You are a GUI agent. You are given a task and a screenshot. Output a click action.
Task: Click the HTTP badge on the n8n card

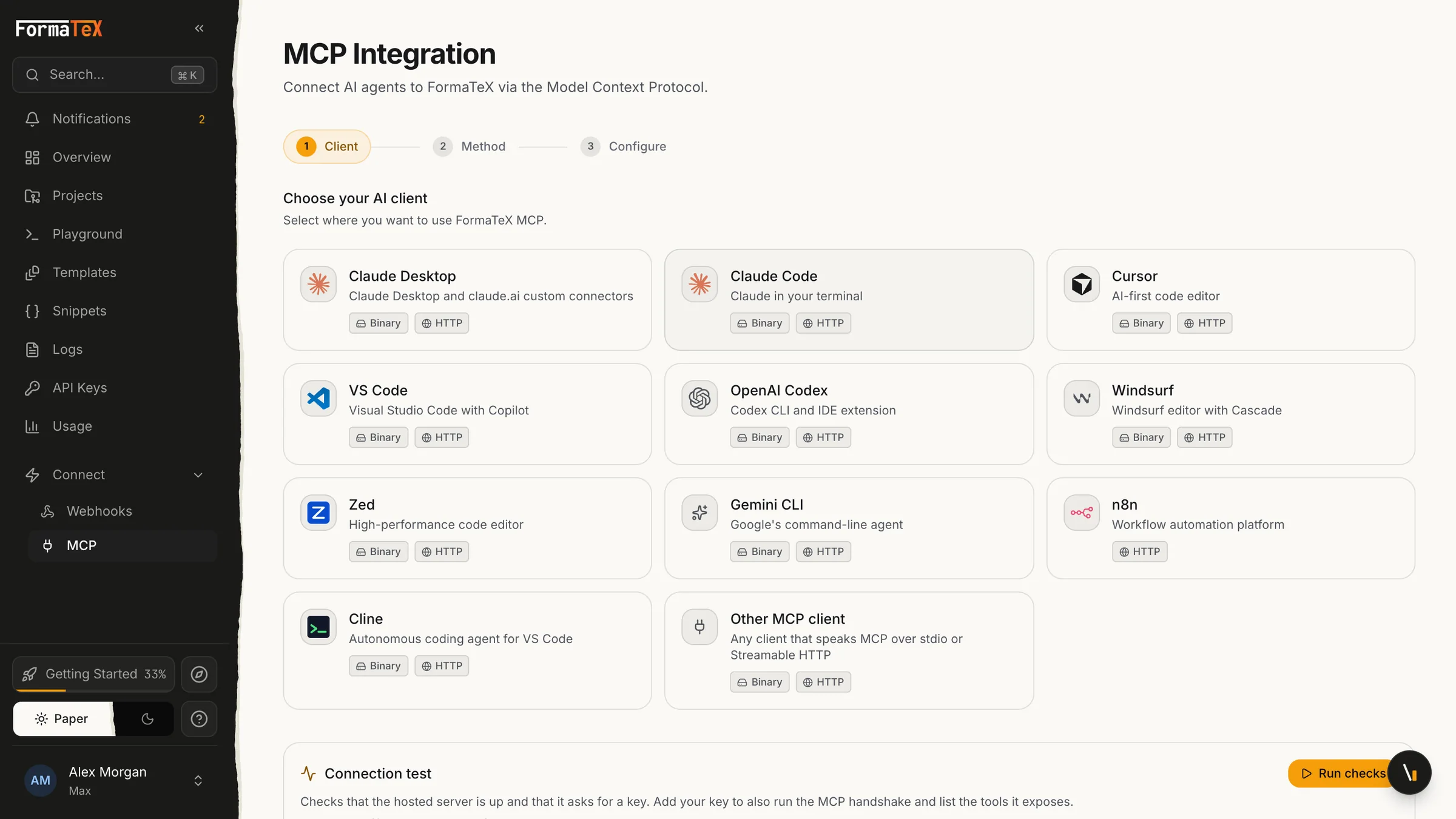(1139, 551)
